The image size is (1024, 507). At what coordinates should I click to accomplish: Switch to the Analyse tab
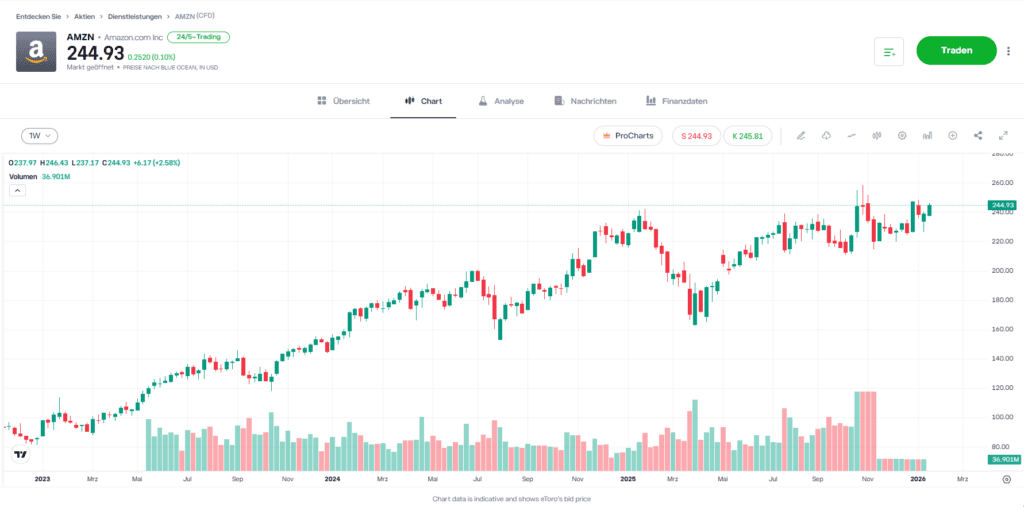click(x=501, y=101)
